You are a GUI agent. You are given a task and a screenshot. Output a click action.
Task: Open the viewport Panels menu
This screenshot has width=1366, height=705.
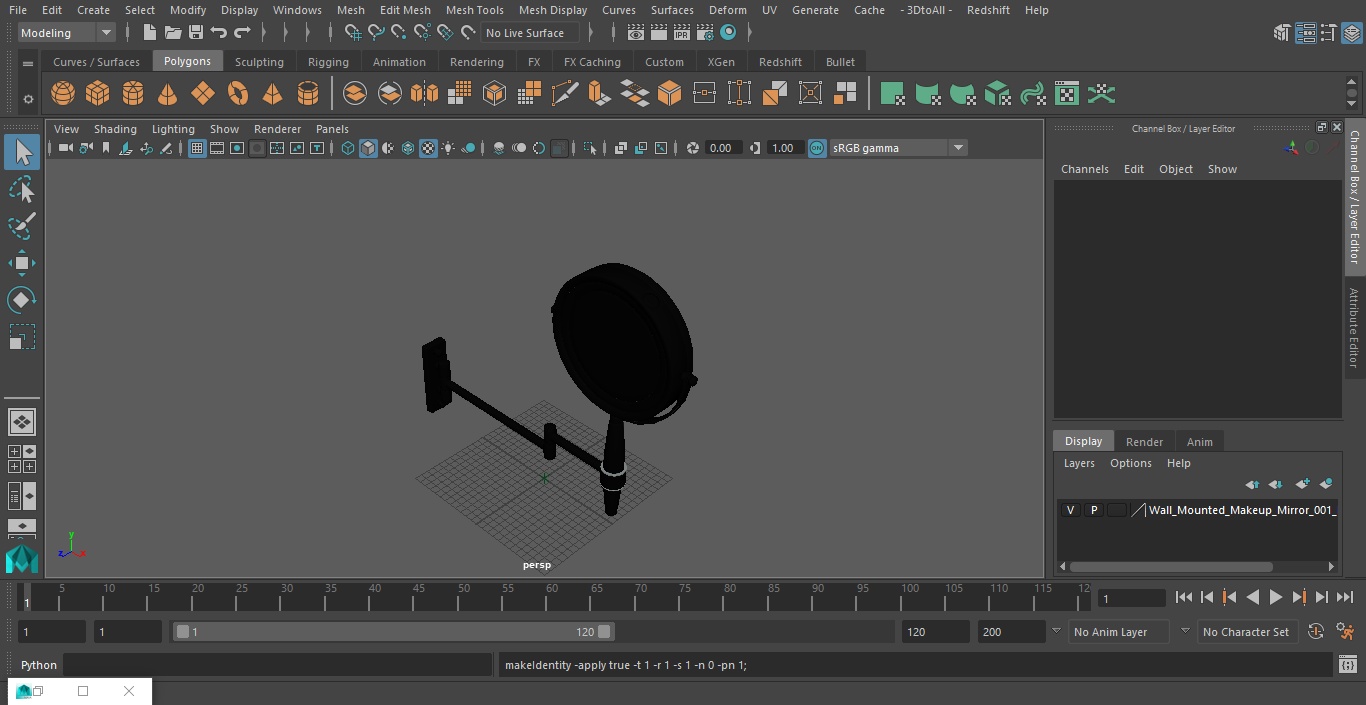332,129
